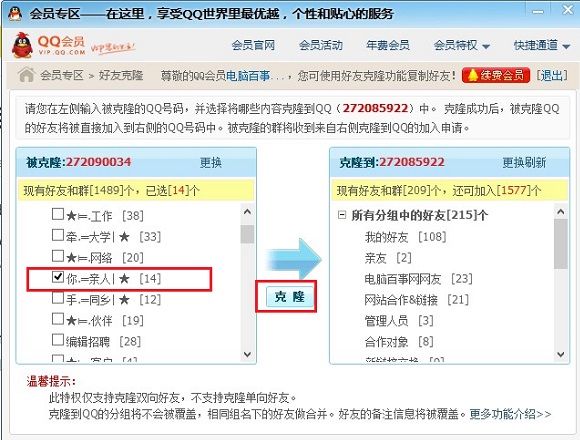The width and height of the screenshot is (580, 440).
Task: Check the 编辑招聘 [28] group checkbox
Action: pos(58,340)
